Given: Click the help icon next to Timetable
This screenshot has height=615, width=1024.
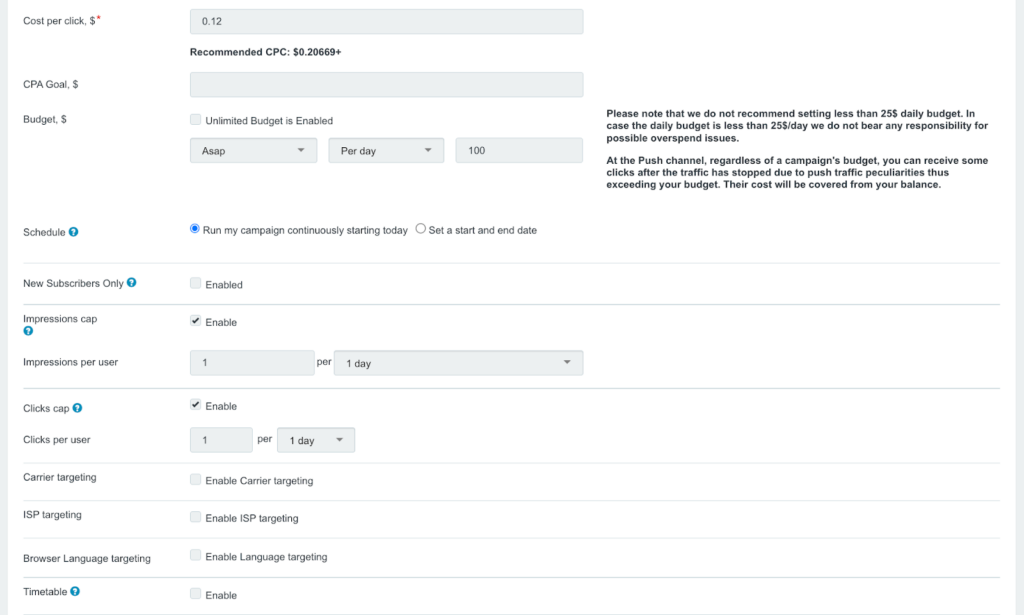Looking at the screenshot, I should (x=75, y=591).
